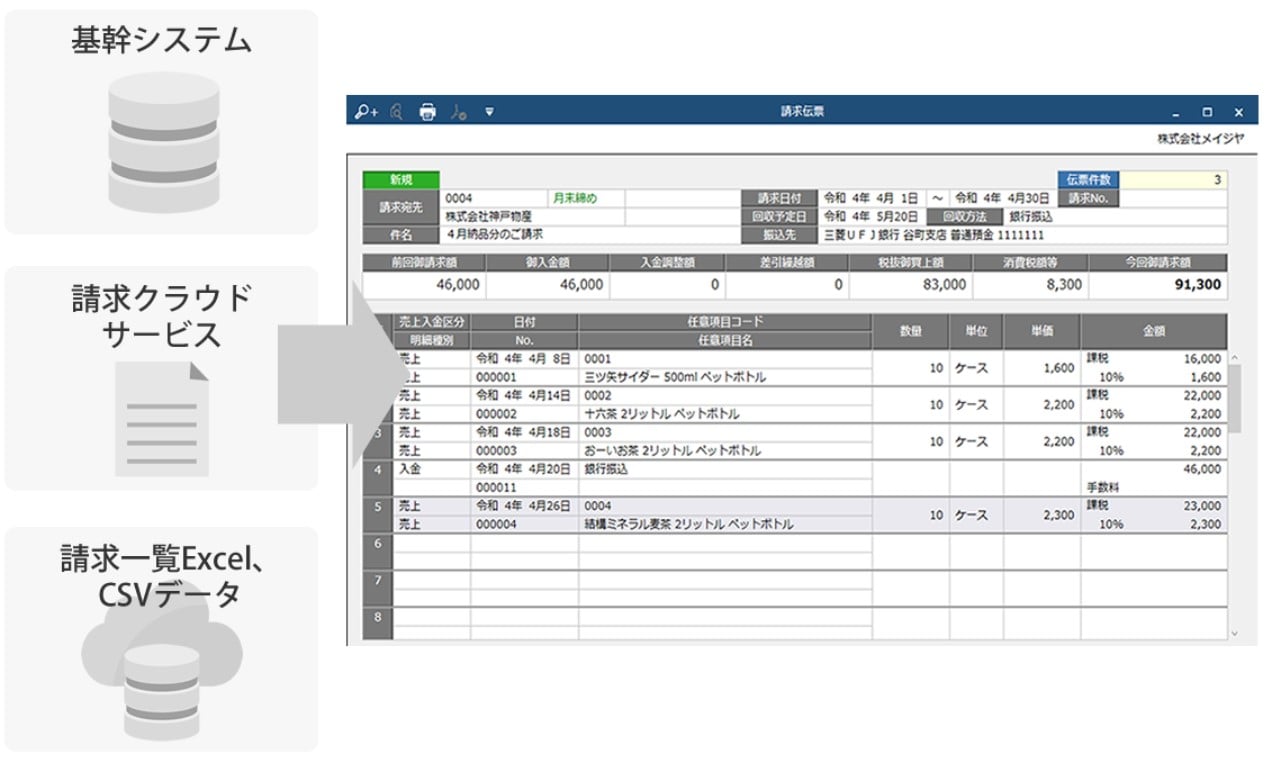Click the 請求宛先 label button
Viewport: 1271px width, 767px height.
click(x=401, y=207)
